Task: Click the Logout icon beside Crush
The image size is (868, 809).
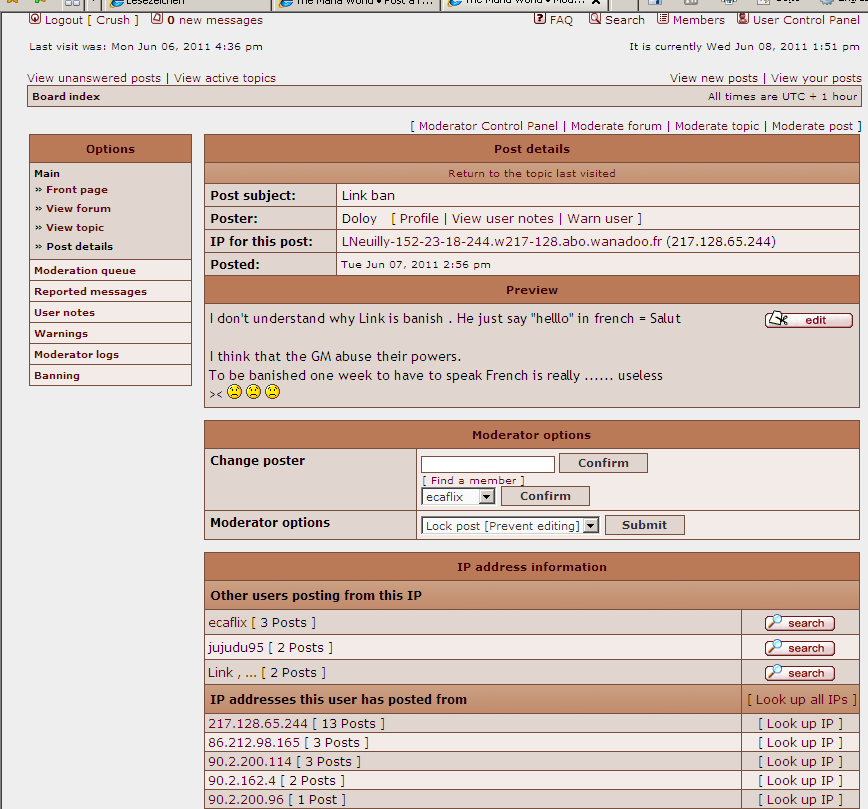Action: [x=35, y=19]
